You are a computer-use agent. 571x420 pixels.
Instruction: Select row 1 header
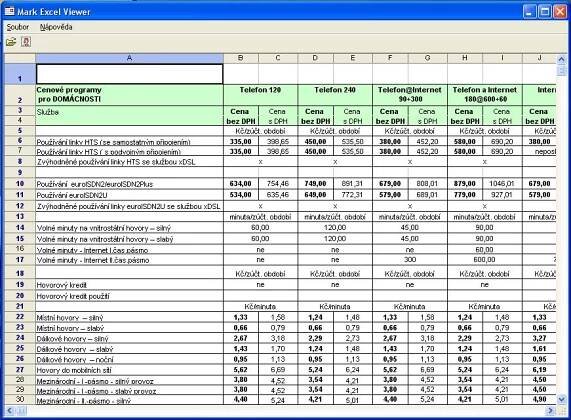point(20,74)
